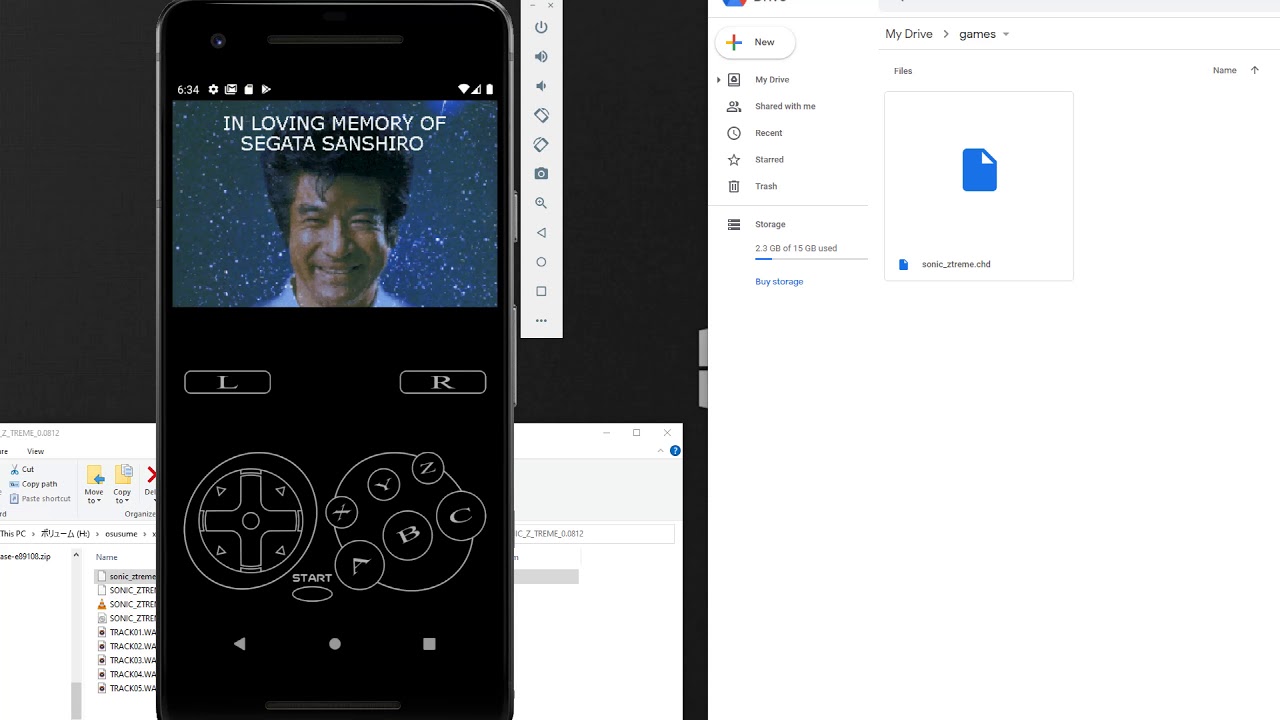1280x720 pixels.
Task: Tap the B button on the Saturn gamepad
Action: click(x=408, y=535)
